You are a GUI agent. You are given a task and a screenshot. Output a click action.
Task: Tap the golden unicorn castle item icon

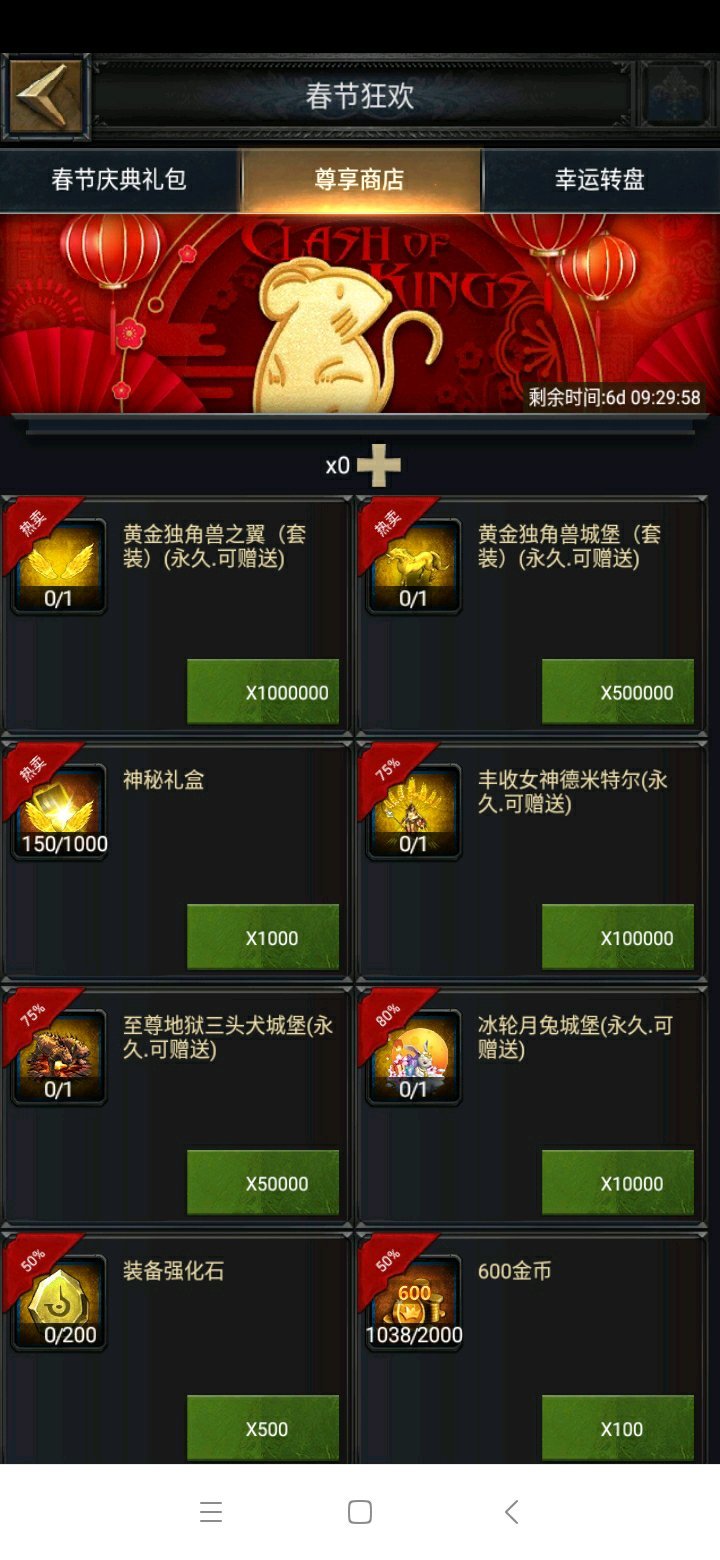click(x=414, y=566)
